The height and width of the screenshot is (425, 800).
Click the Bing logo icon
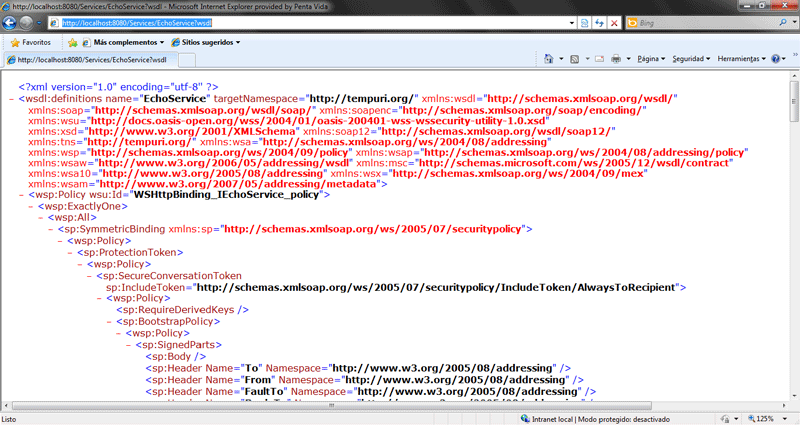point(632,23)
